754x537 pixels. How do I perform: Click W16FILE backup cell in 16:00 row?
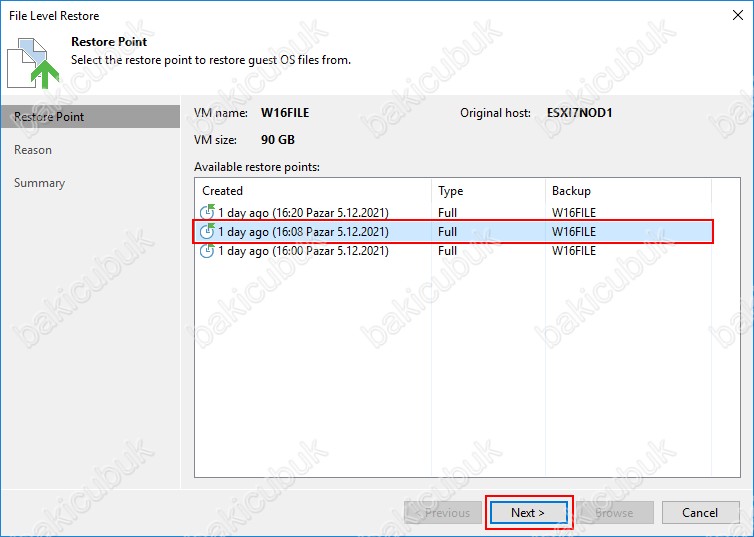[x=574, y=251]
